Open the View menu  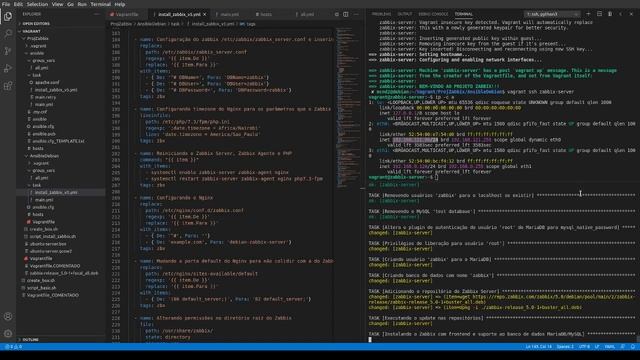(x=58, y=4)
